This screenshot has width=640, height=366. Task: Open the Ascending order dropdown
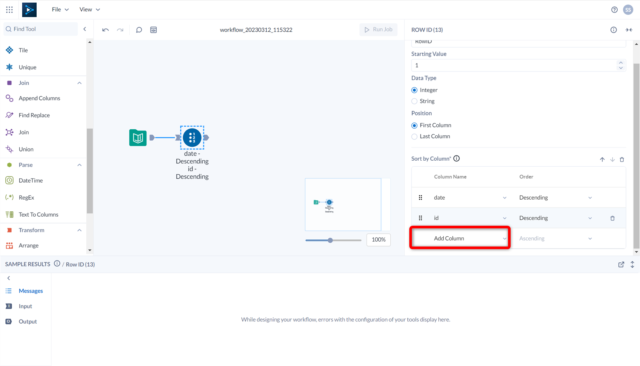point(555,238)
